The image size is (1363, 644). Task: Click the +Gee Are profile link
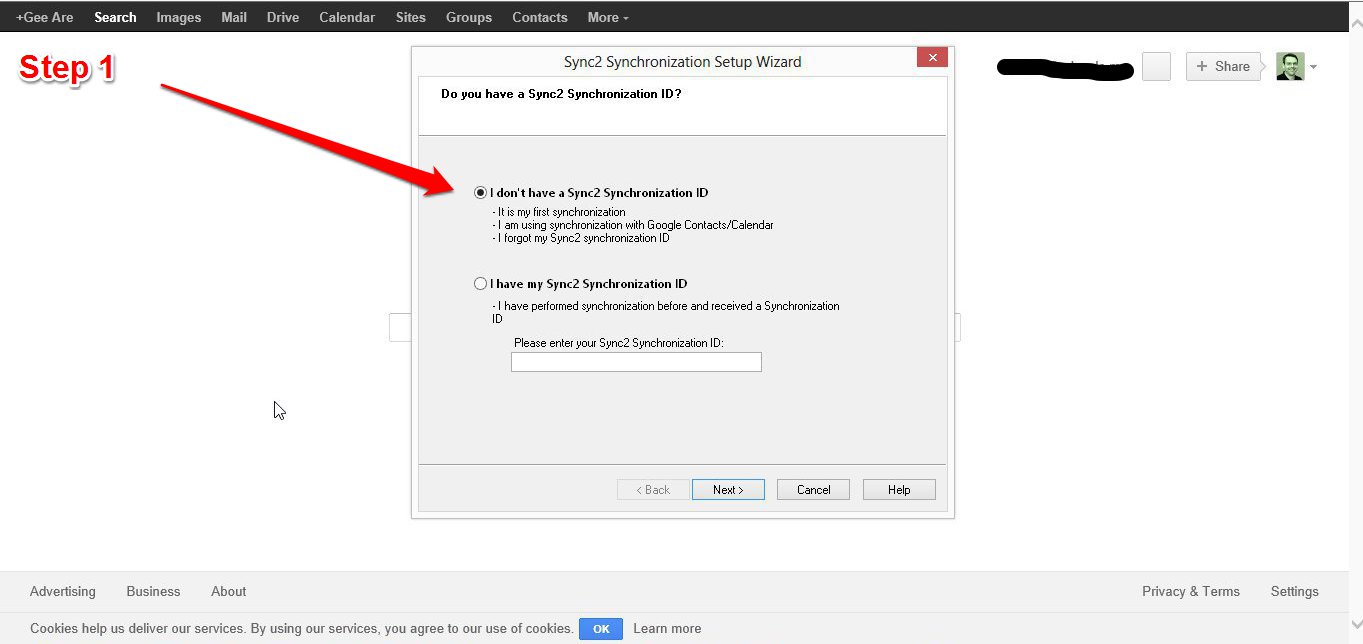[45, 17]
